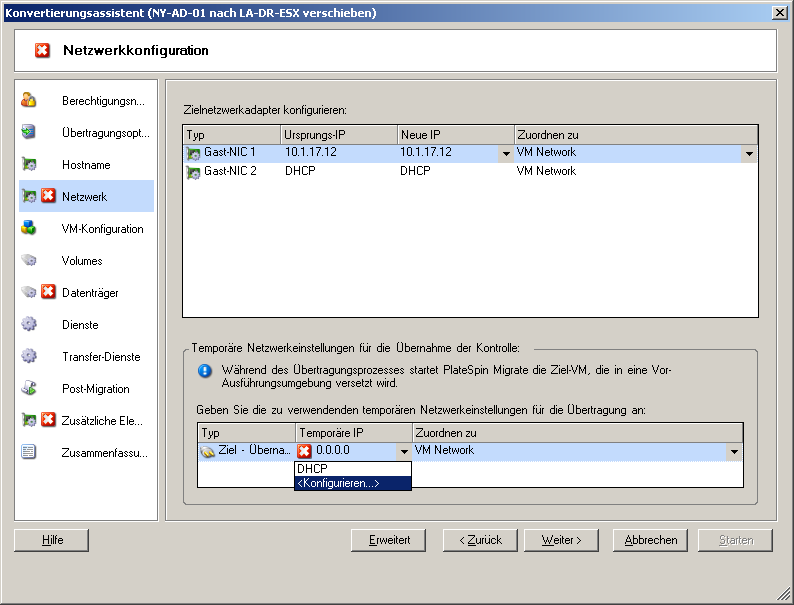Click the Typ column header in the adapter table
The height and width of the screenshot is (605, 794).
tap(231, 135)
